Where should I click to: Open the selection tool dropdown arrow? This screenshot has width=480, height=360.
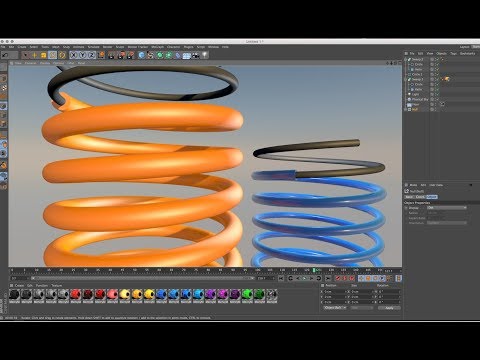[x=25, y=55]
